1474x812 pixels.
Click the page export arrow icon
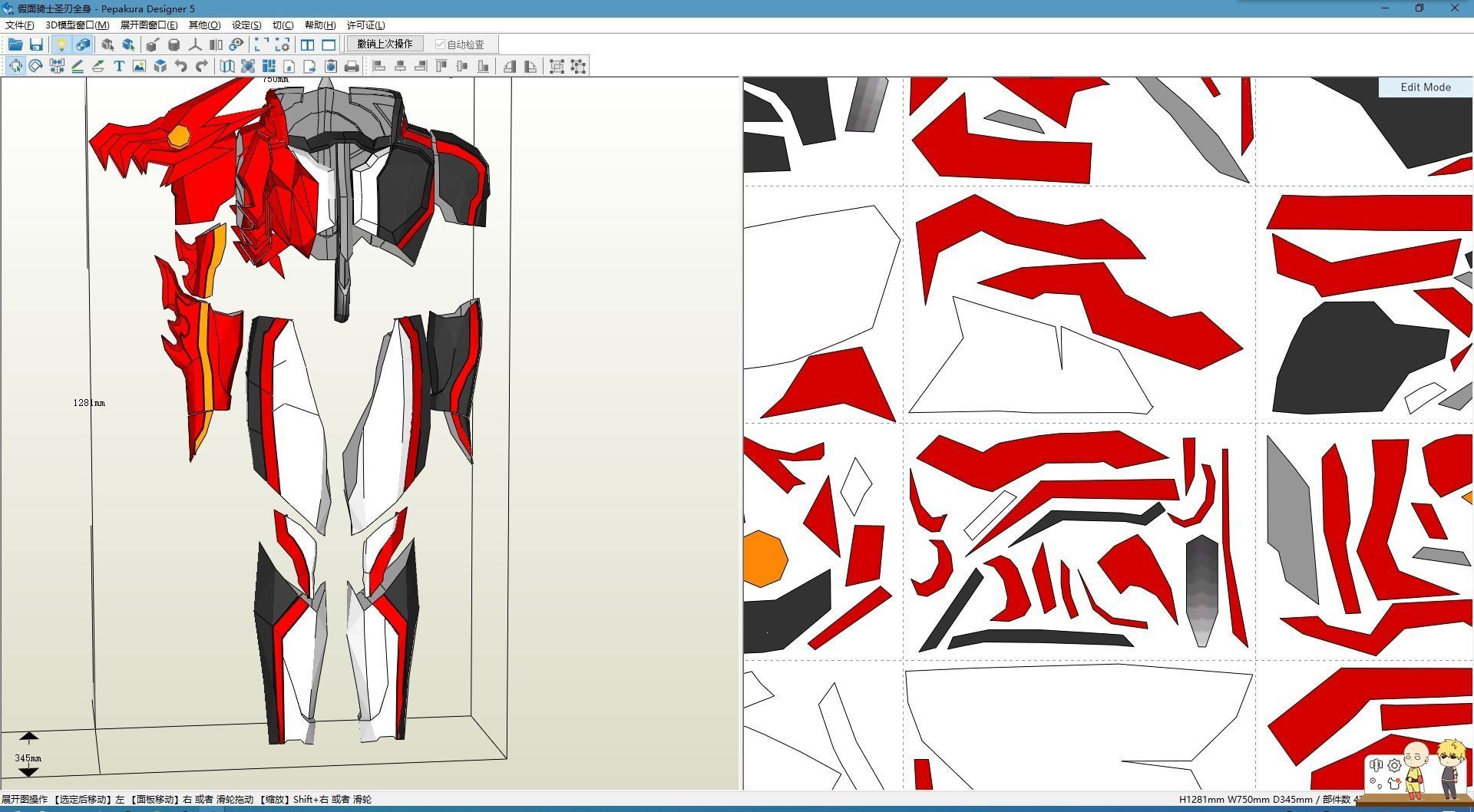[310, 67]
